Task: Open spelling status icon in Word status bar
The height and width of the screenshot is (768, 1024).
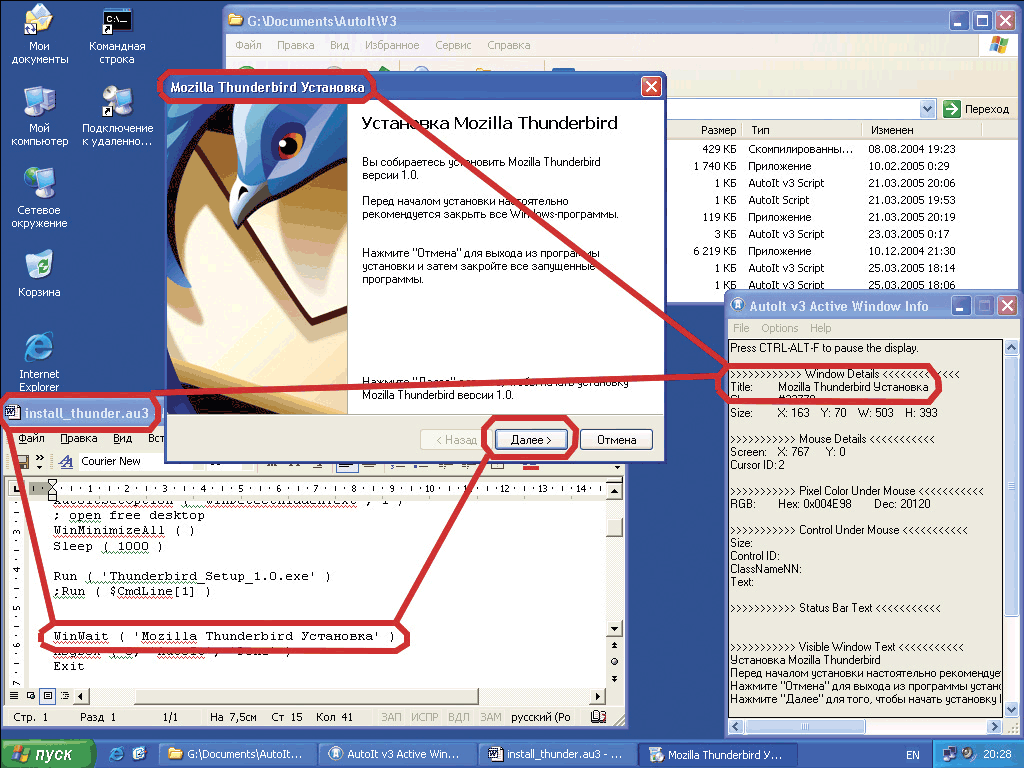Action: tap(598, 717)
